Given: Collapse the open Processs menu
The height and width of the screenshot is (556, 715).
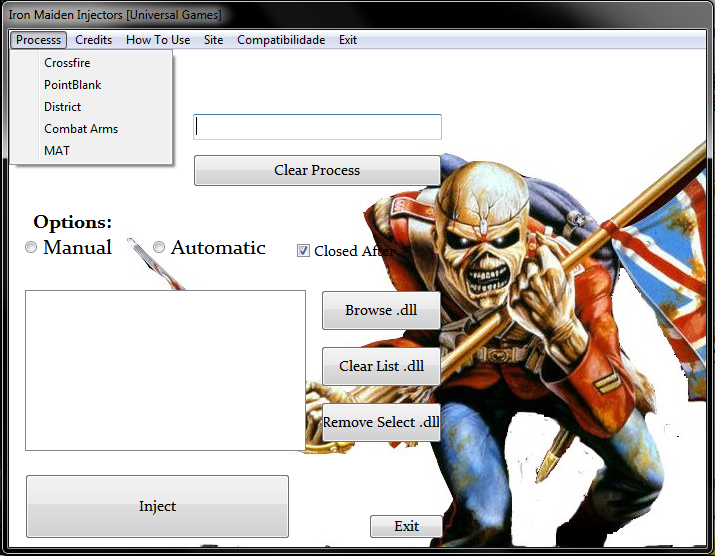Looking at the screenshot, I should click(x=38, y=40).
